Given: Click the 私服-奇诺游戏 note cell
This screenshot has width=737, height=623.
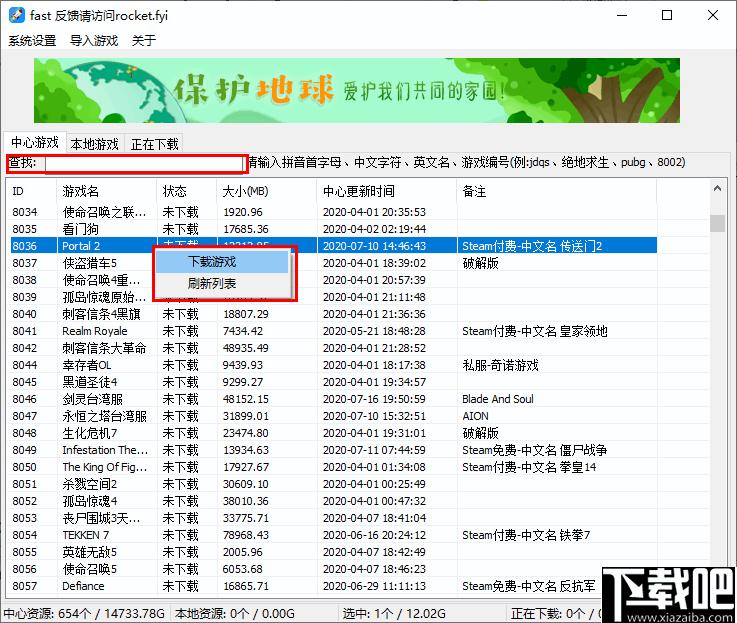Looking at the screenshot, I should [500, 365].
